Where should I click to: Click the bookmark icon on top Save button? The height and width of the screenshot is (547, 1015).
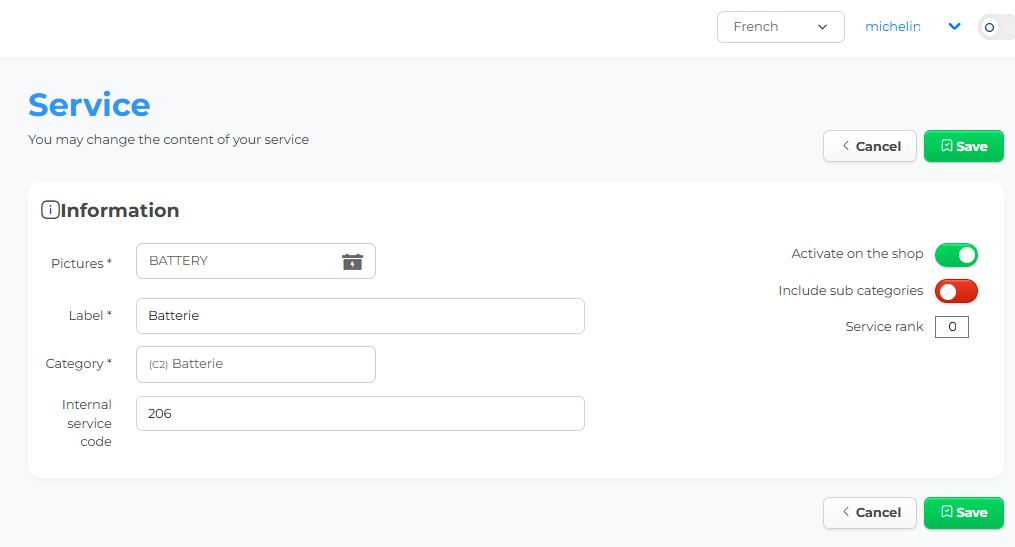coord(946,146)
